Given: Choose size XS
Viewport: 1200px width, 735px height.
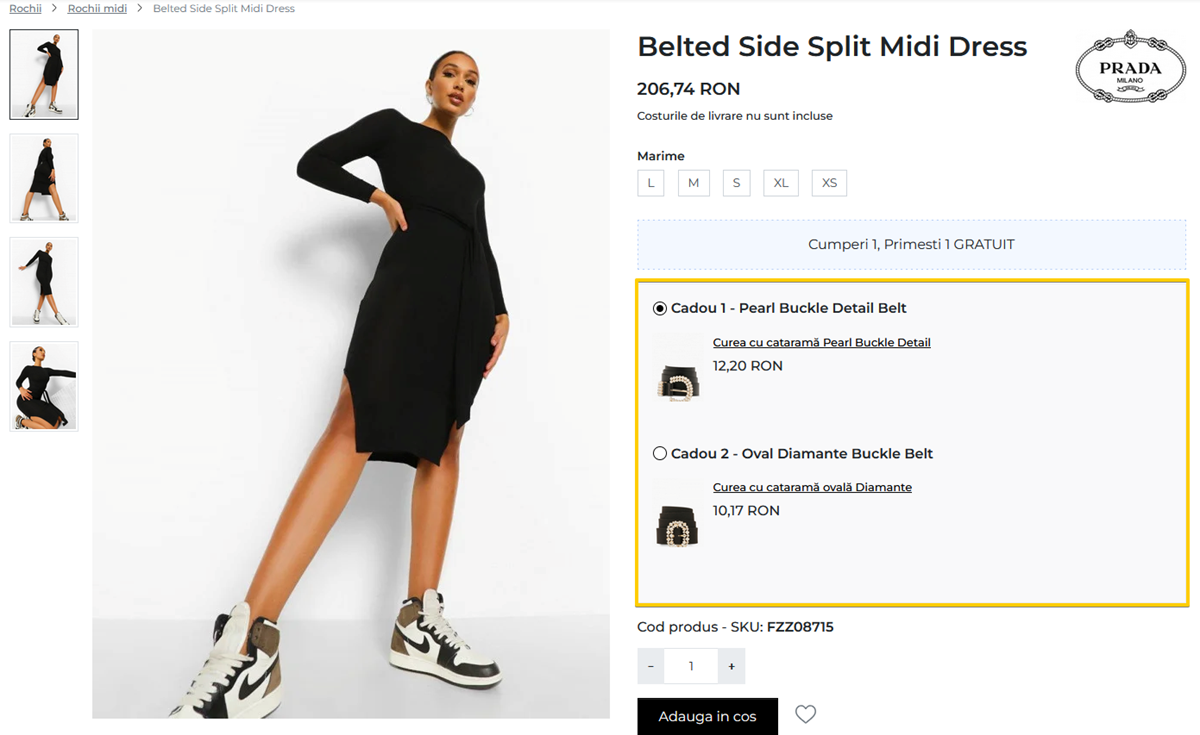Looking at the screenshot, I should (x=829, y=183).
